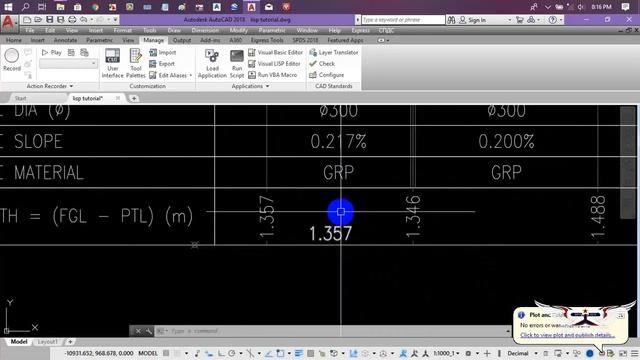Screen dimensions: 640x360
Task: Click the Windows Start button
Action: pos(8,7)
